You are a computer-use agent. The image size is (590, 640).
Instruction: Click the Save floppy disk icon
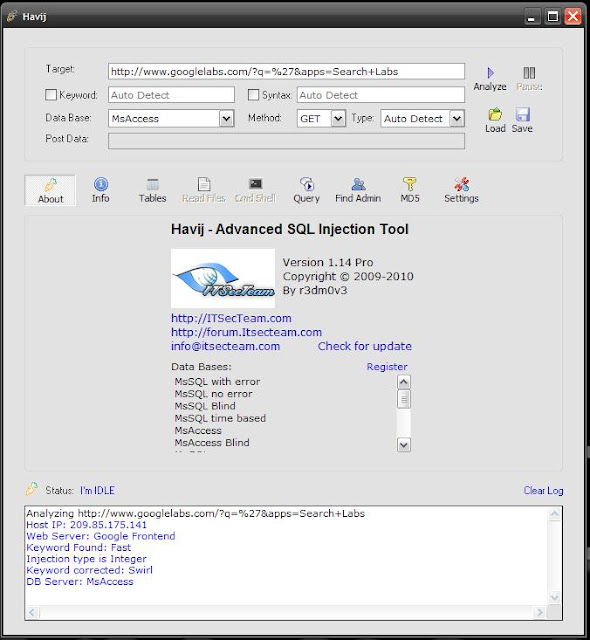click(522, 114)
